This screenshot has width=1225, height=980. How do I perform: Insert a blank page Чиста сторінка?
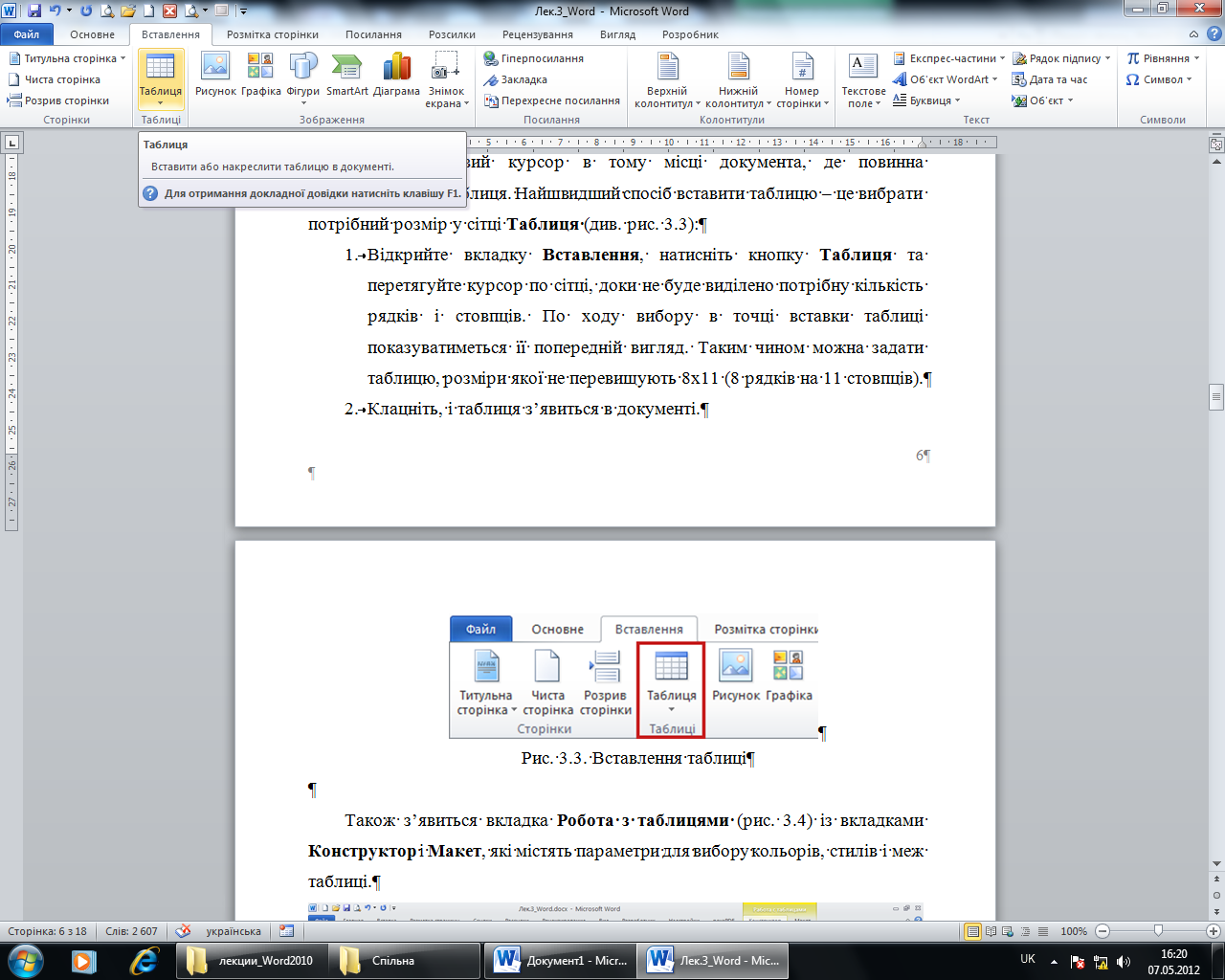tap(54, 79)
